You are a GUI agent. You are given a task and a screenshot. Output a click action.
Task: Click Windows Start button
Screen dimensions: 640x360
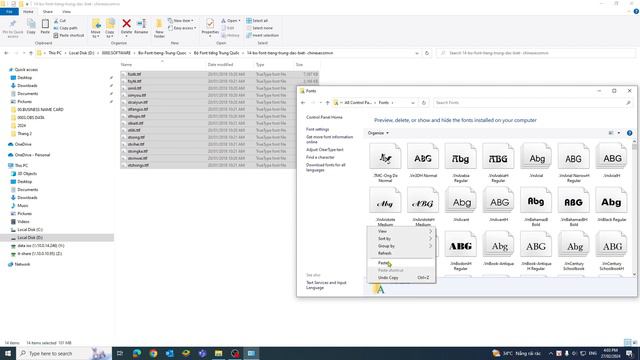[7, 353]
